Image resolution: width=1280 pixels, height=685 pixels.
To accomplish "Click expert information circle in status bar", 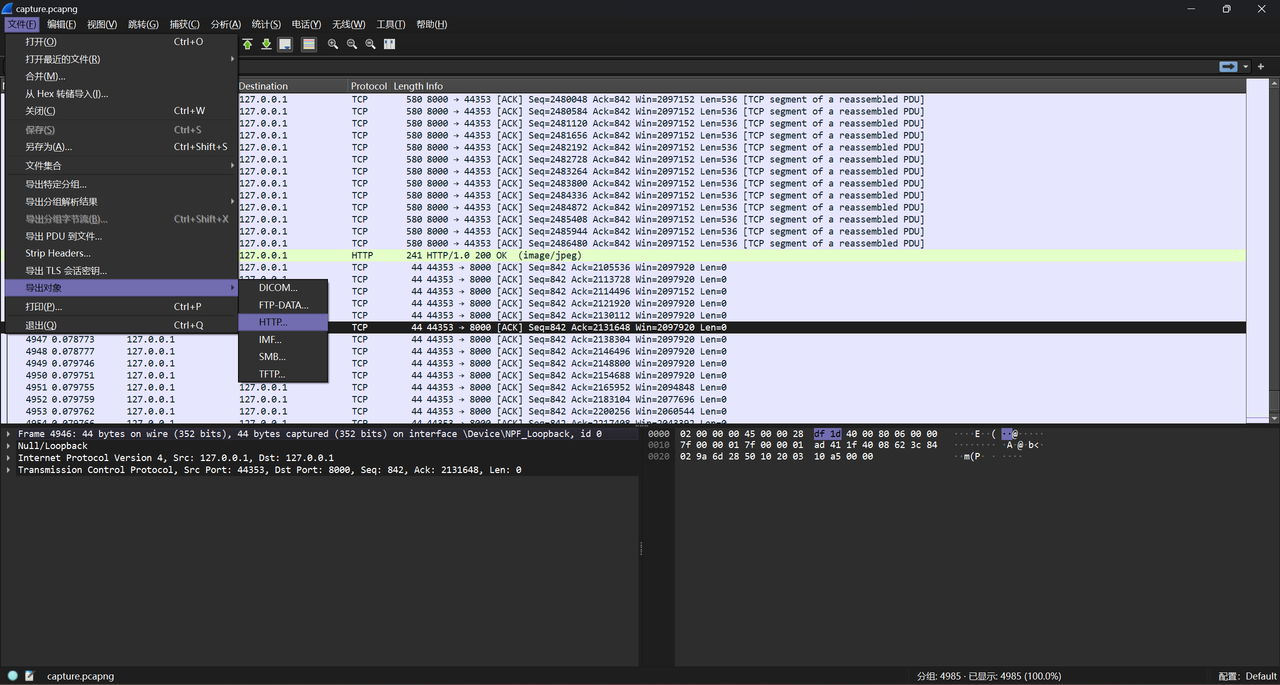I will coord(13,676).
